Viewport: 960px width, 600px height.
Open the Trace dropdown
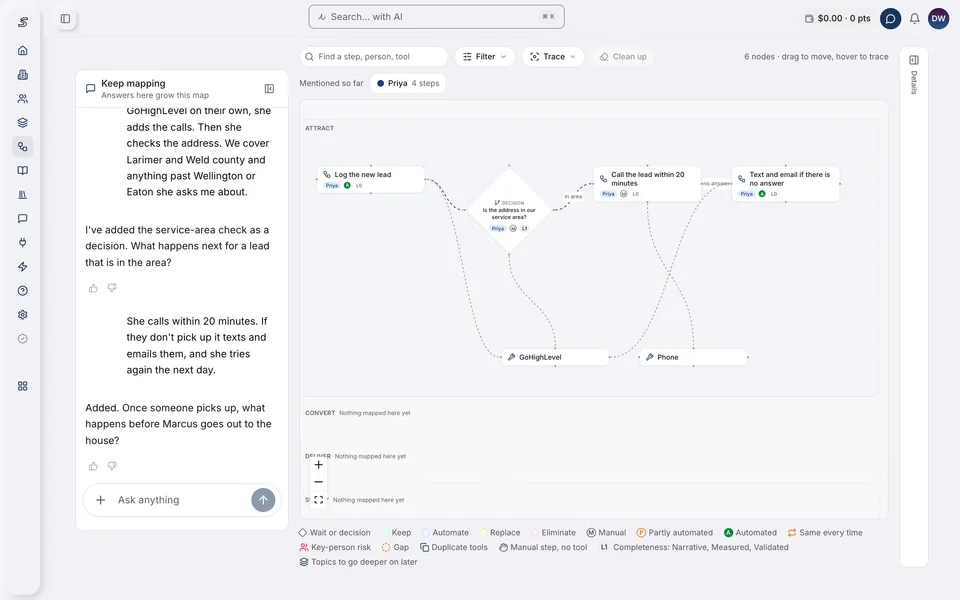(x=553, y=56)
